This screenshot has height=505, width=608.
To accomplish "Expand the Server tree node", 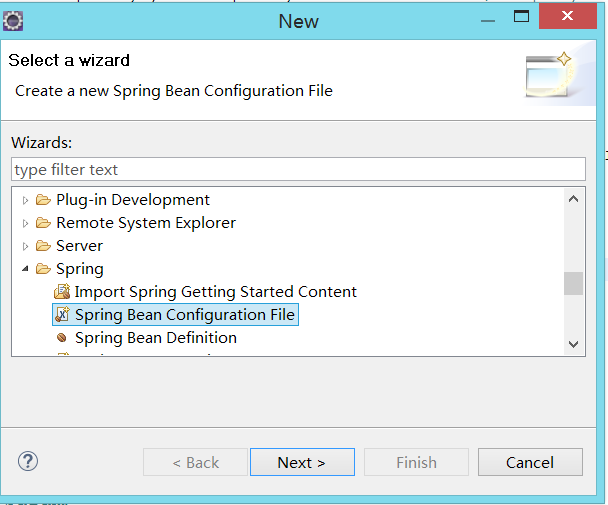I will (26, 246).
